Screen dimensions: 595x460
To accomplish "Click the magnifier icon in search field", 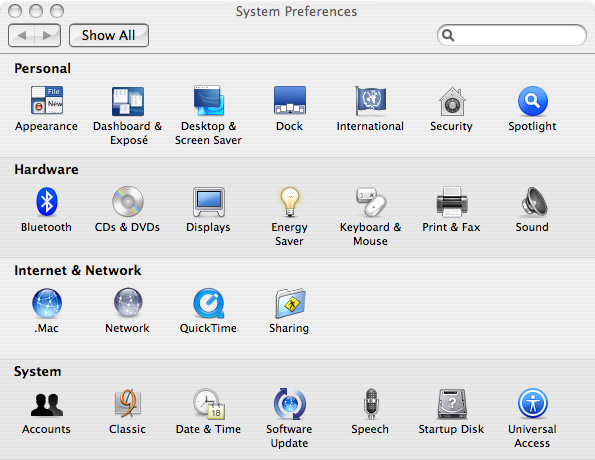I will [x=448, y=35].
